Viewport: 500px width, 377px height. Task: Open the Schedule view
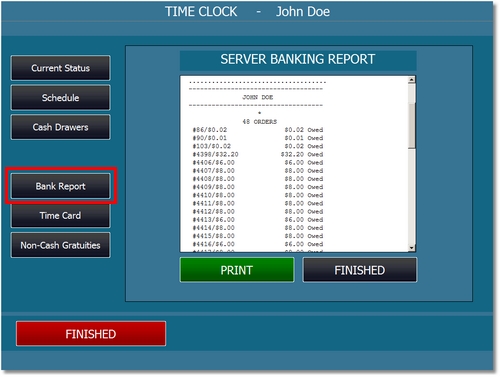(x=60, y=98)
